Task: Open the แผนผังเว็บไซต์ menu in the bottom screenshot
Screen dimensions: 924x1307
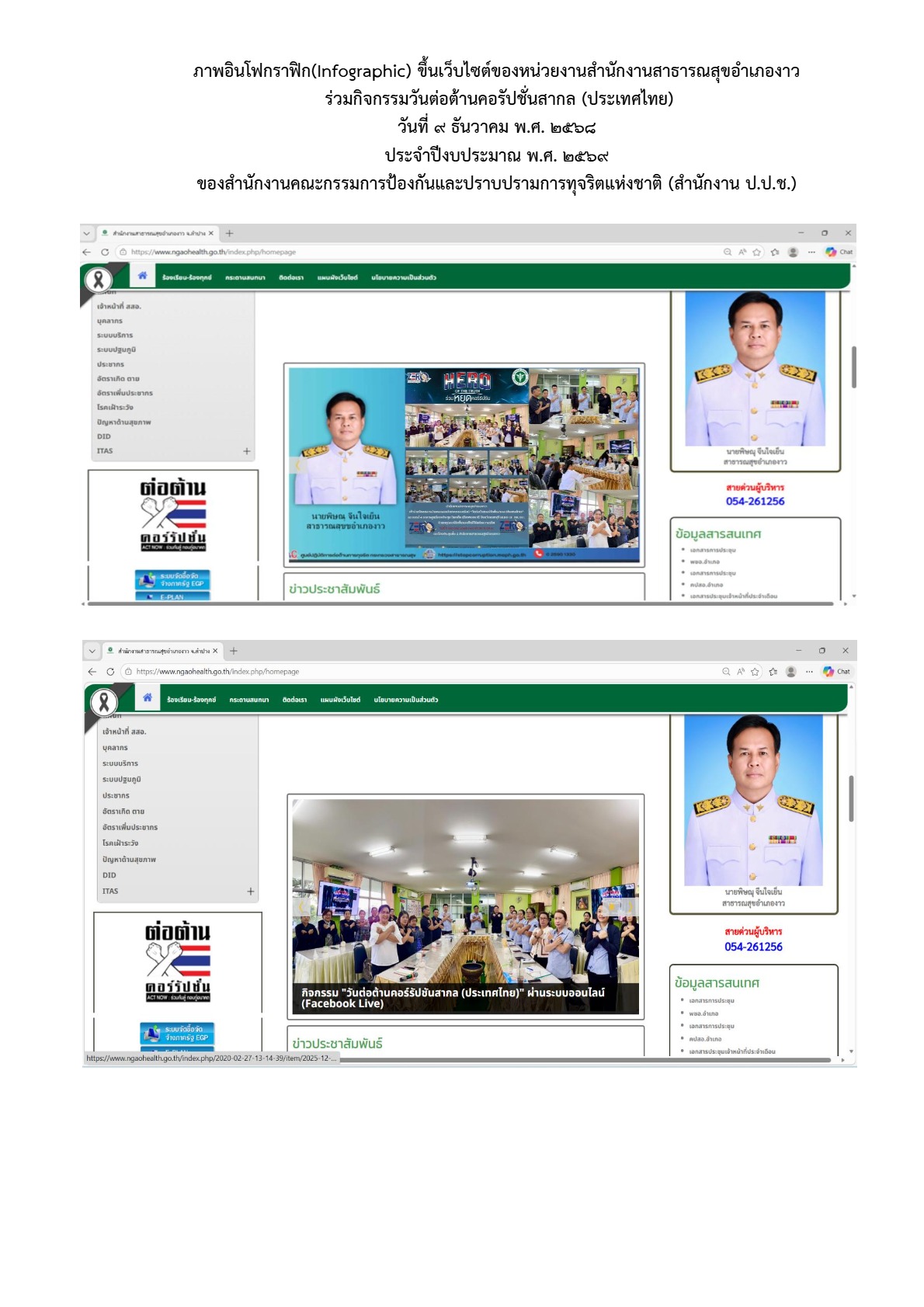Action: 340,700
